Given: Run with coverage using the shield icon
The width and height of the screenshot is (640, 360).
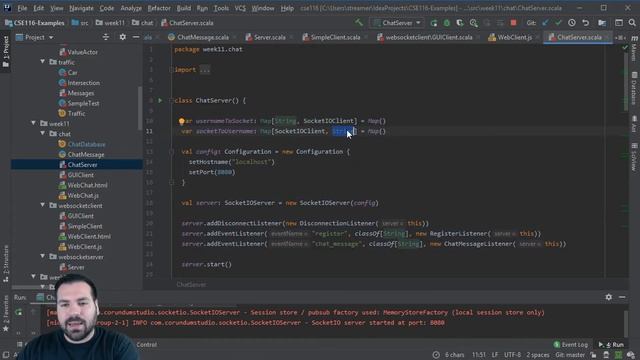Looking at the screenshot, I should point(460,23).
